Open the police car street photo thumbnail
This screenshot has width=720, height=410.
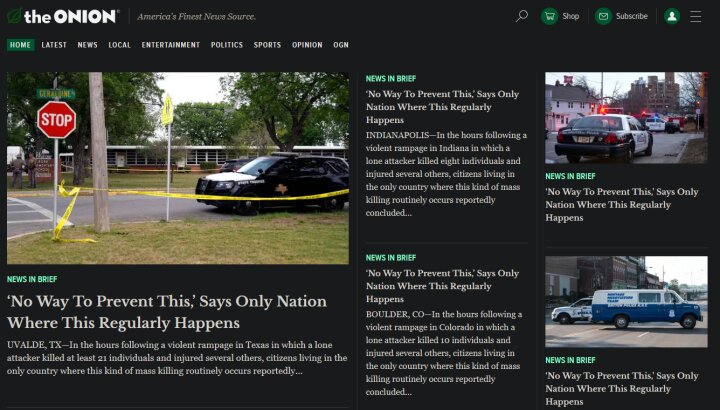626,118
